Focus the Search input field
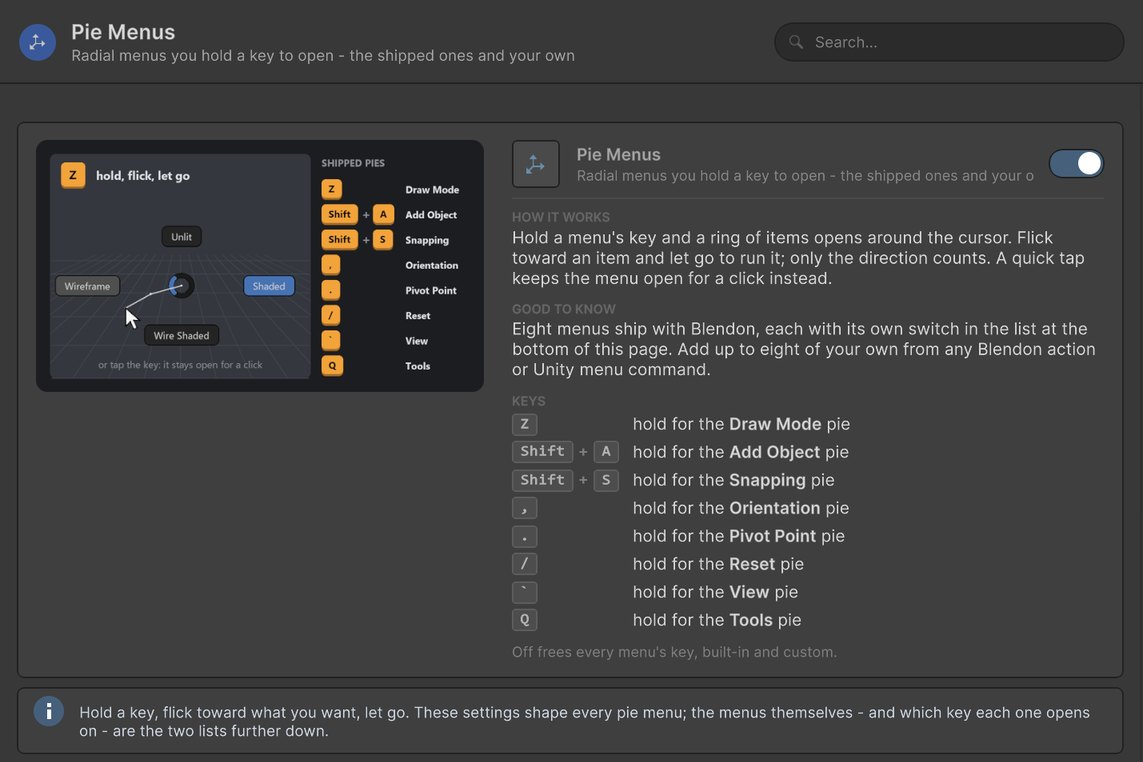 pyautogui.click(x=948, y=42)
